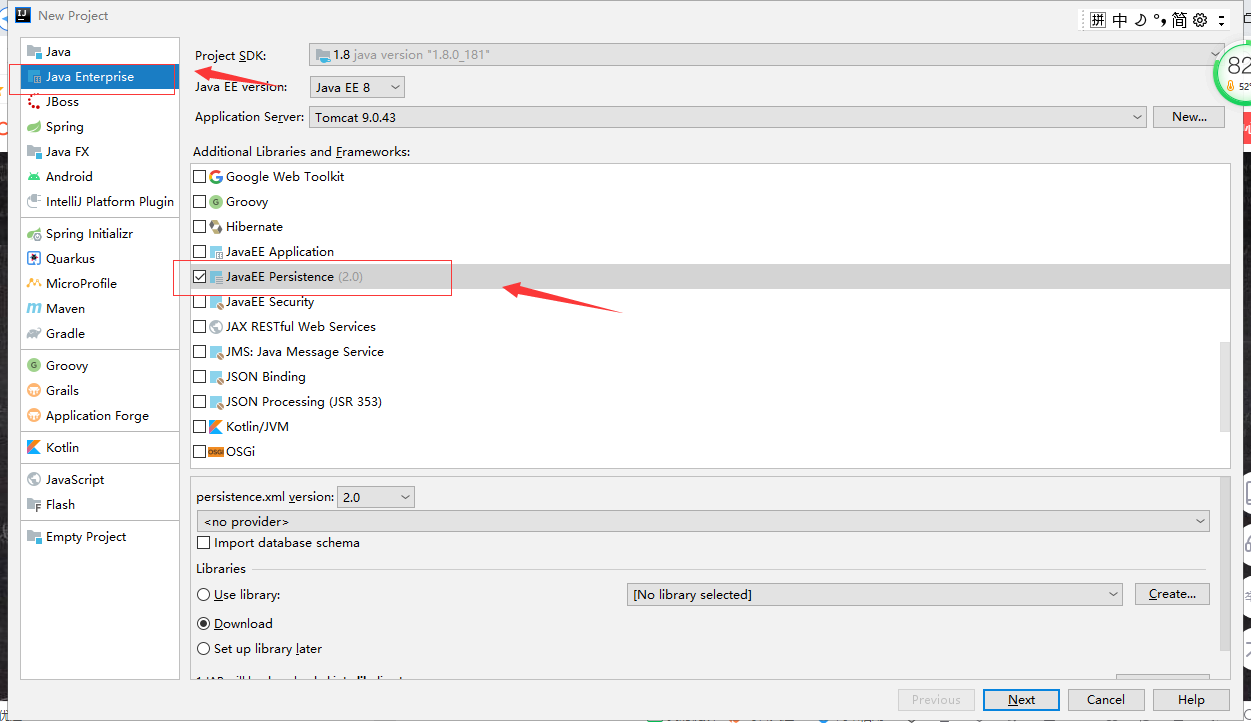Click the Next button
Viewport: 1251px width, 728px height.
1021,699
